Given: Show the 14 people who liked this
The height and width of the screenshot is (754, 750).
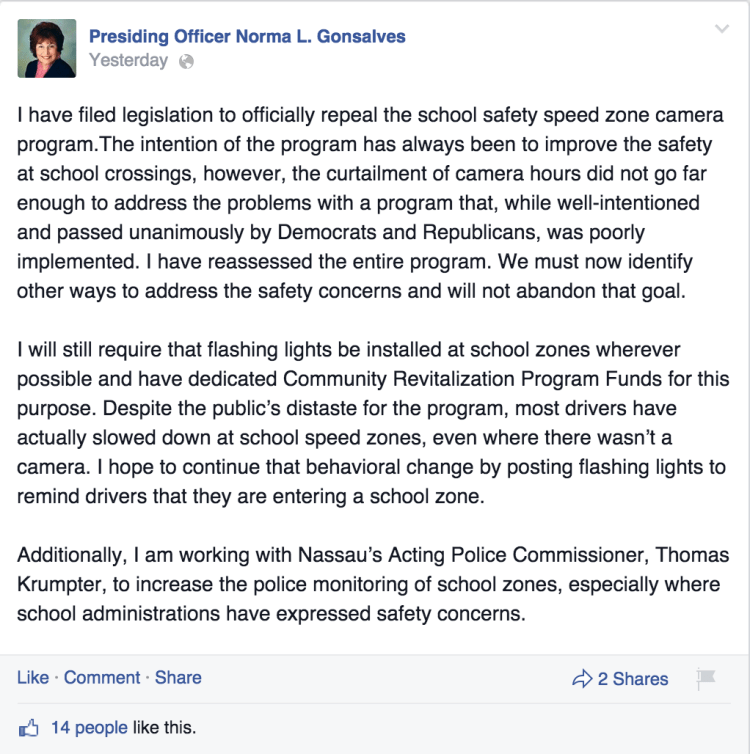Looking at the screenshot, I should point(87,727).
